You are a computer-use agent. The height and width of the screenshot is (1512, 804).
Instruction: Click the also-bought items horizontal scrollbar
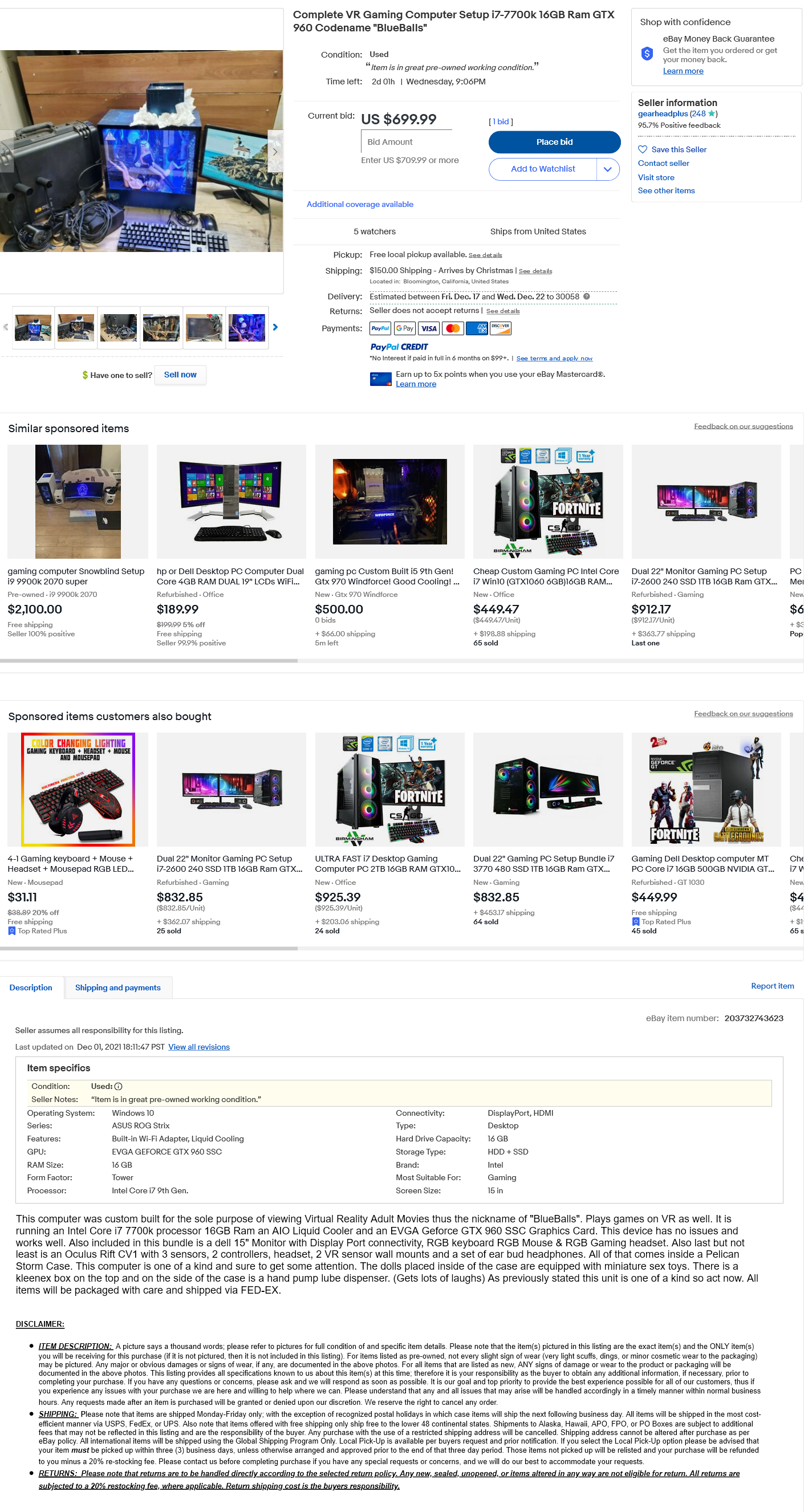click(148, 949)
